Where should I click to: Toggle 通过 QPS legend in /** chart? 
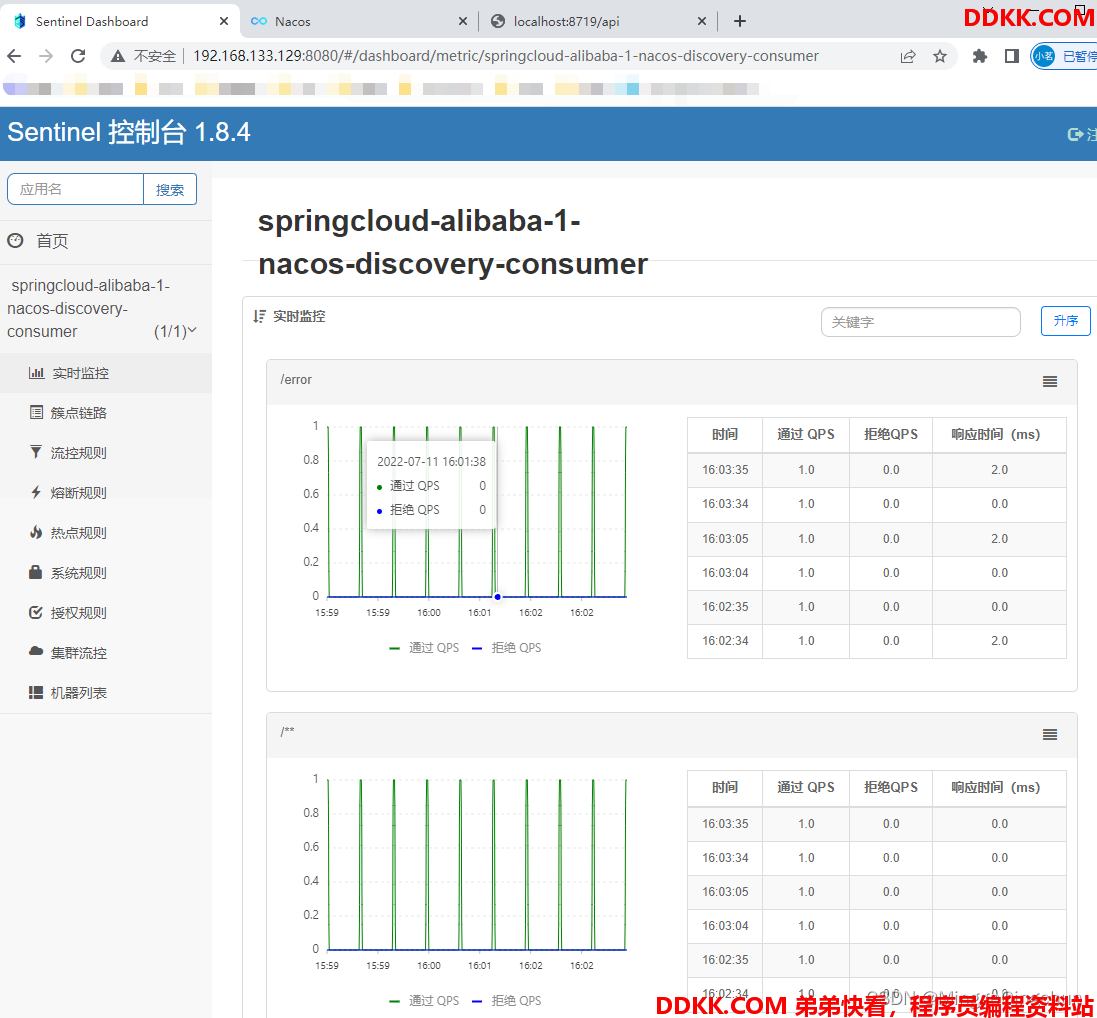[x=424, y=1001]
